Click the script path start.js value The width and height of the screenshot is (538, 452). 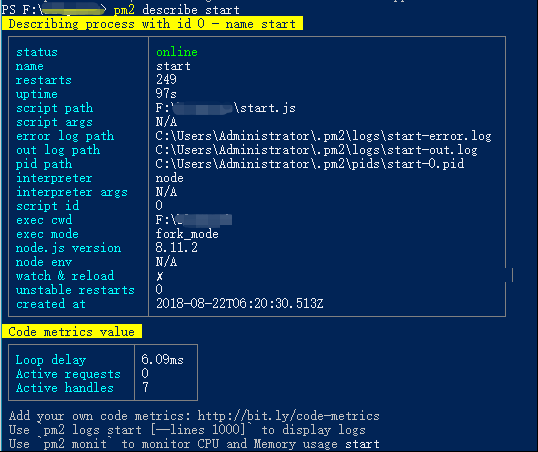[225, 108]
